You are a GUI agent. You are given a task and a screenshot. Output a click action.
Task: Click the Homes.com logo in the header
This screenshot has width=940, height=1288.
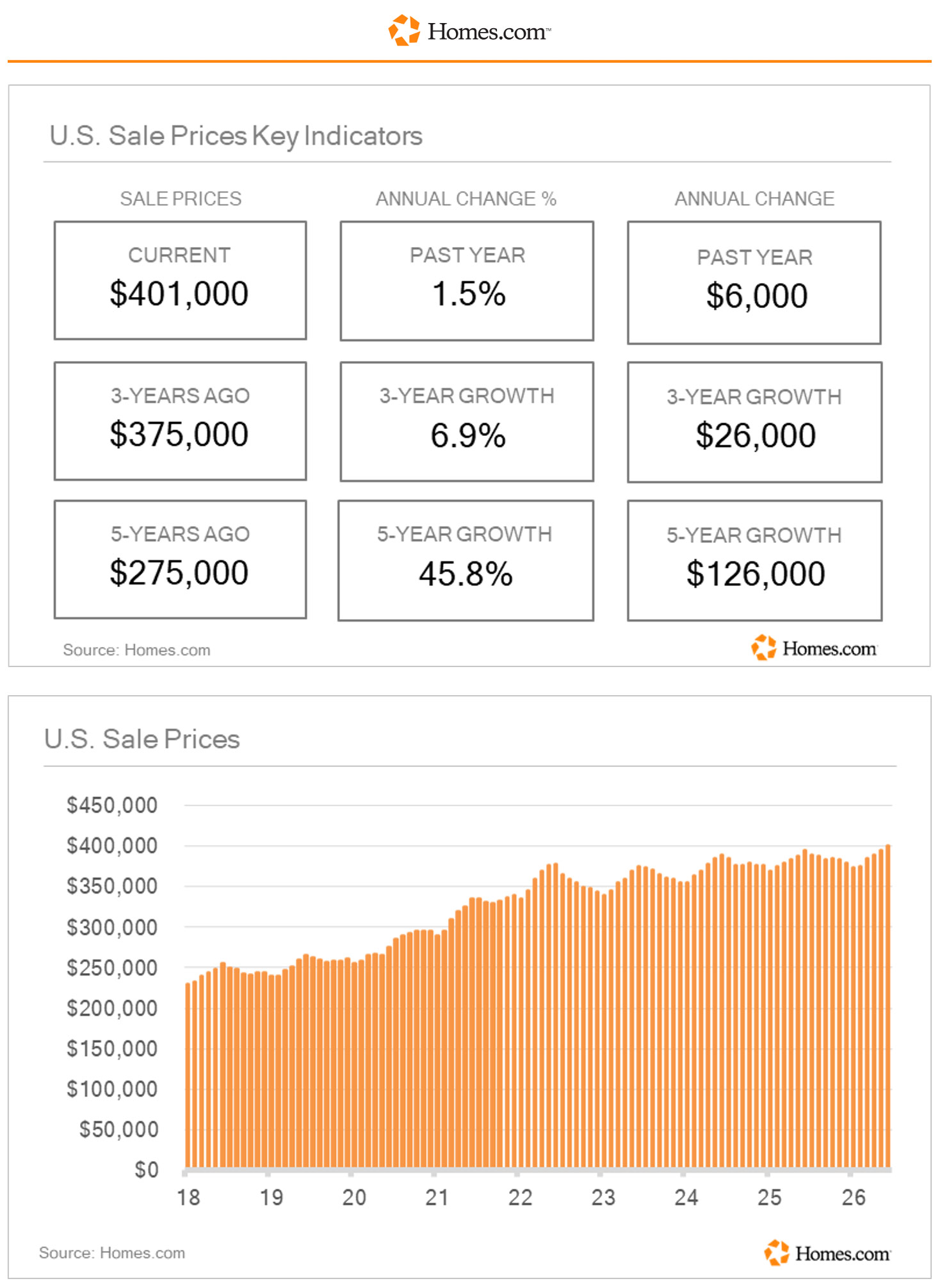(469, 30)
